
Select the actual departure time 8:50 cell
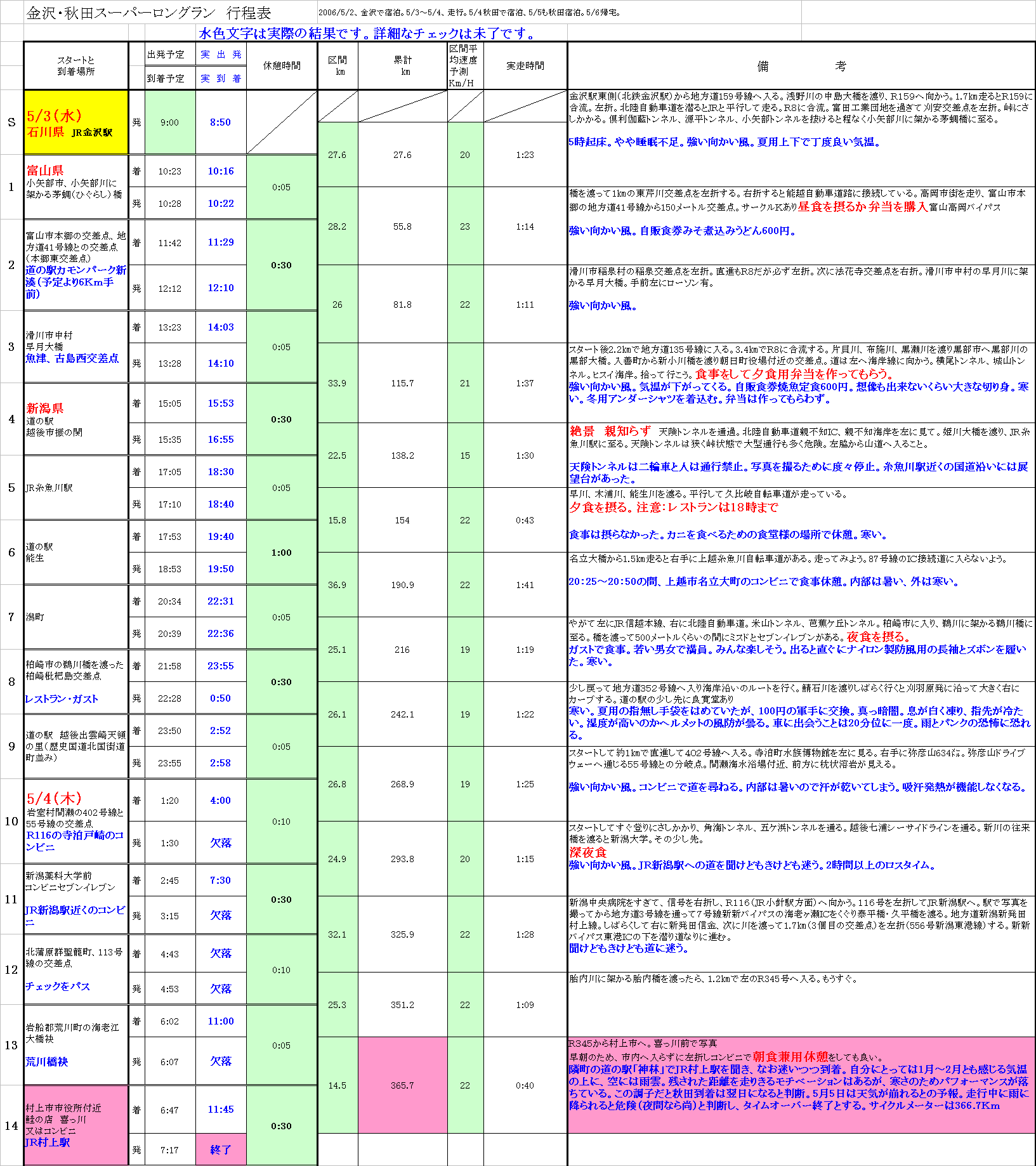click(x=220, y=122)
